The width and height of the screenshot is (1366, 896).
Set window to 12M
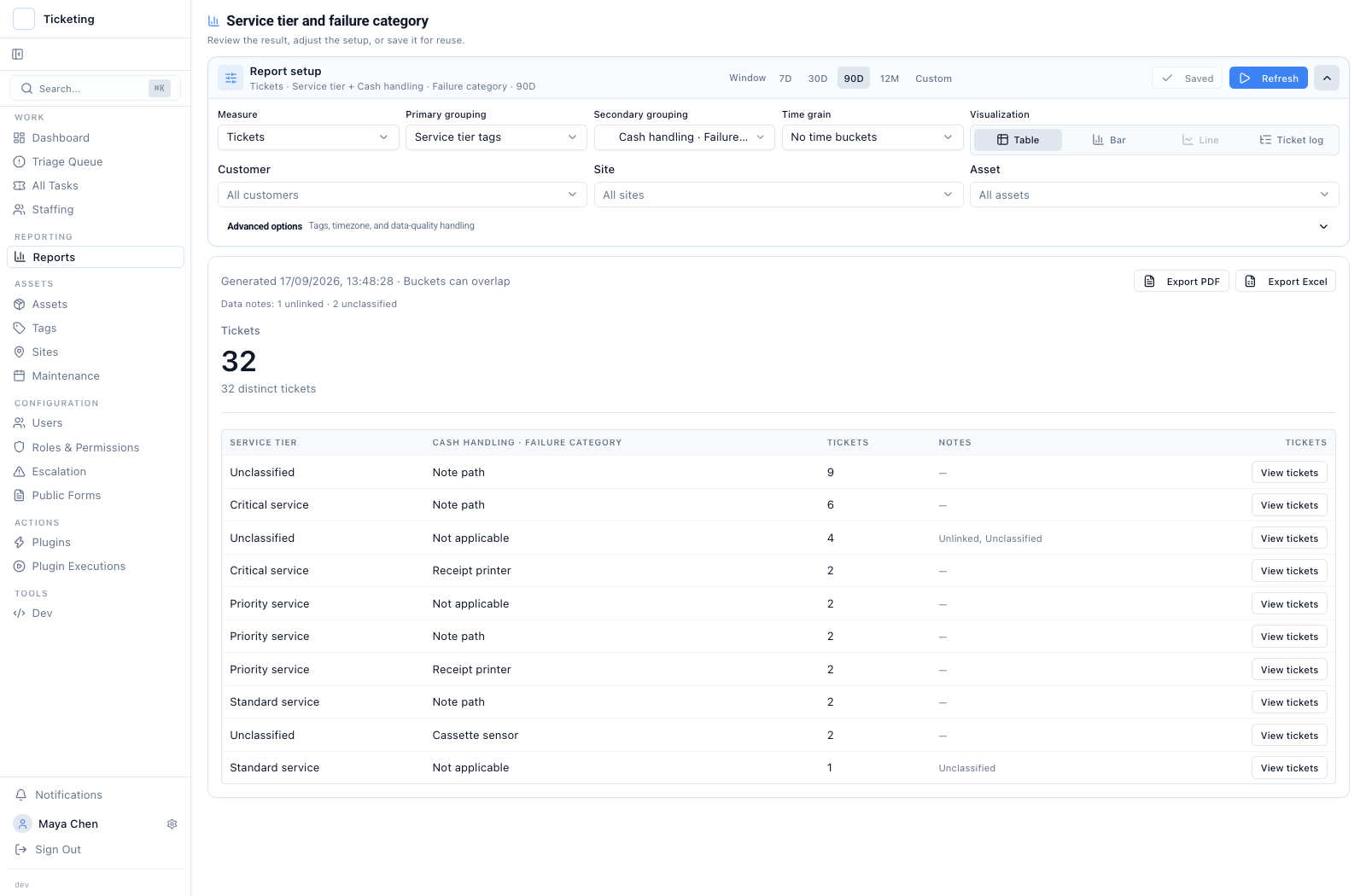pyautogui.click(x=890, y=79)
